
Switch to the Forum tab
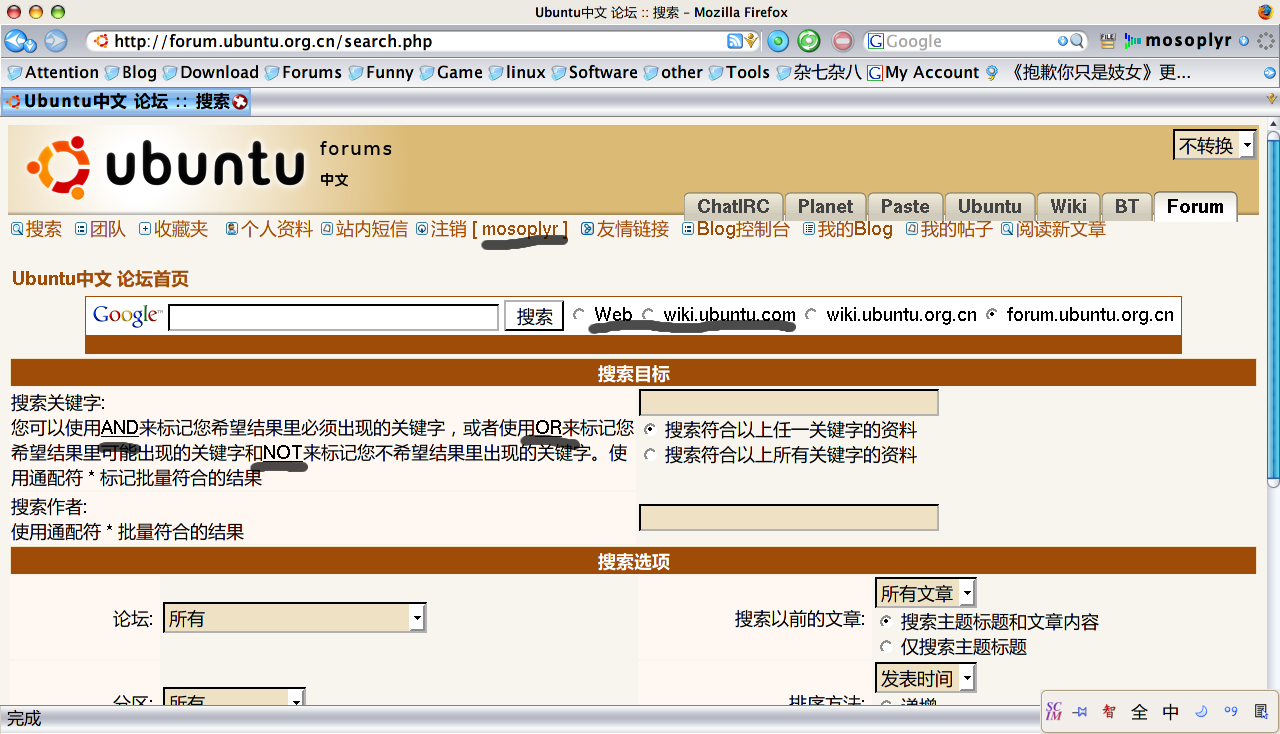click(1195, 206)
